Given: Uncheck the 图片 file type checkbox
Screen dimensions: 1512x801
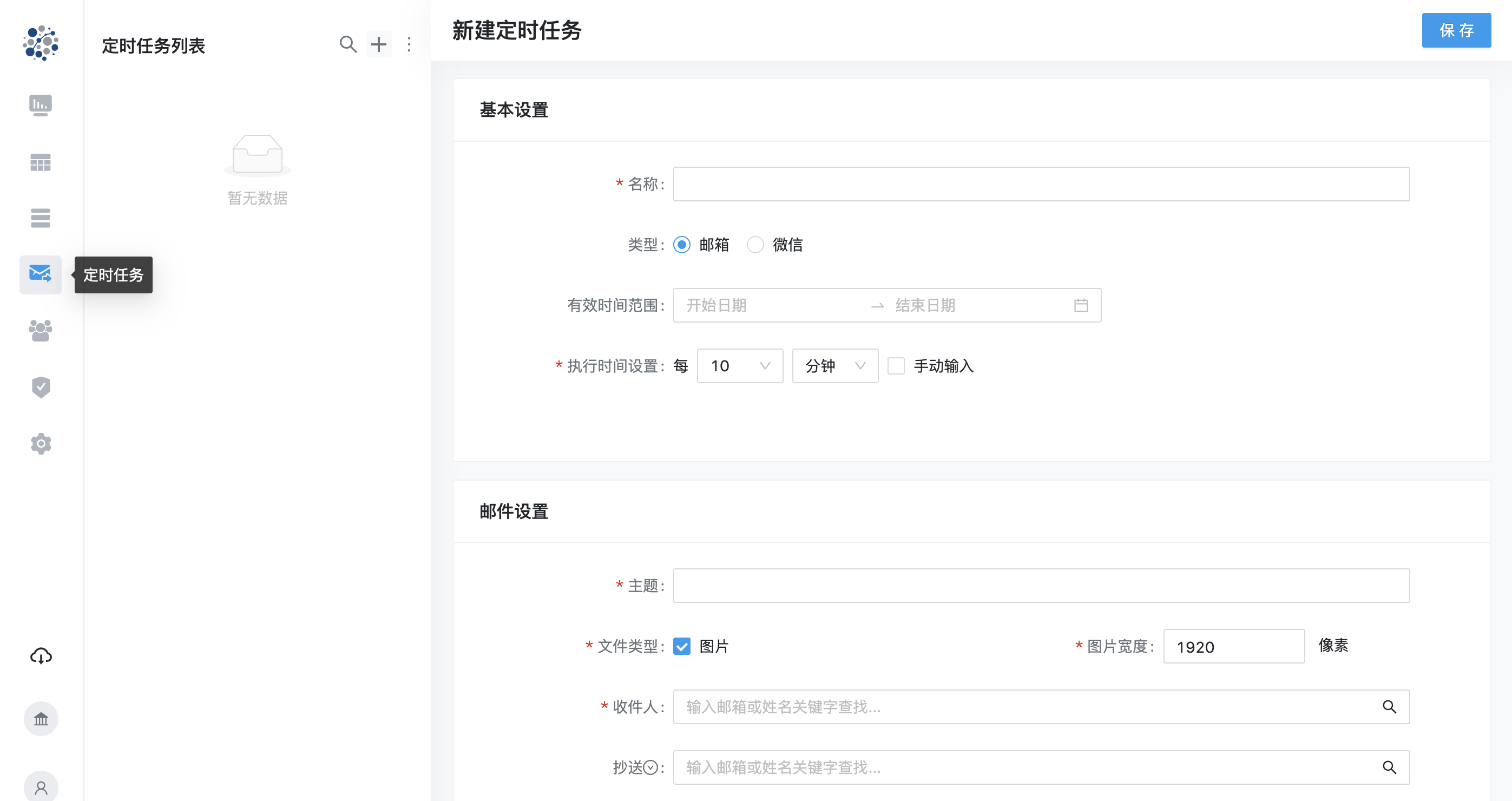Looking at the screenshot, I should point(681,646).
